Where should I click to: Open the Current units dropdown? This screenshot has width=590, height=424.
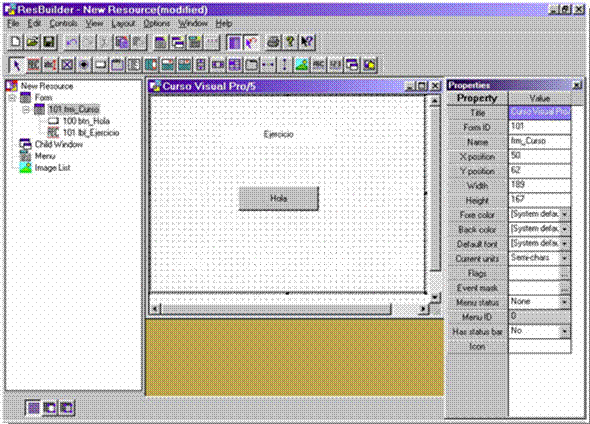click(564, 258)
